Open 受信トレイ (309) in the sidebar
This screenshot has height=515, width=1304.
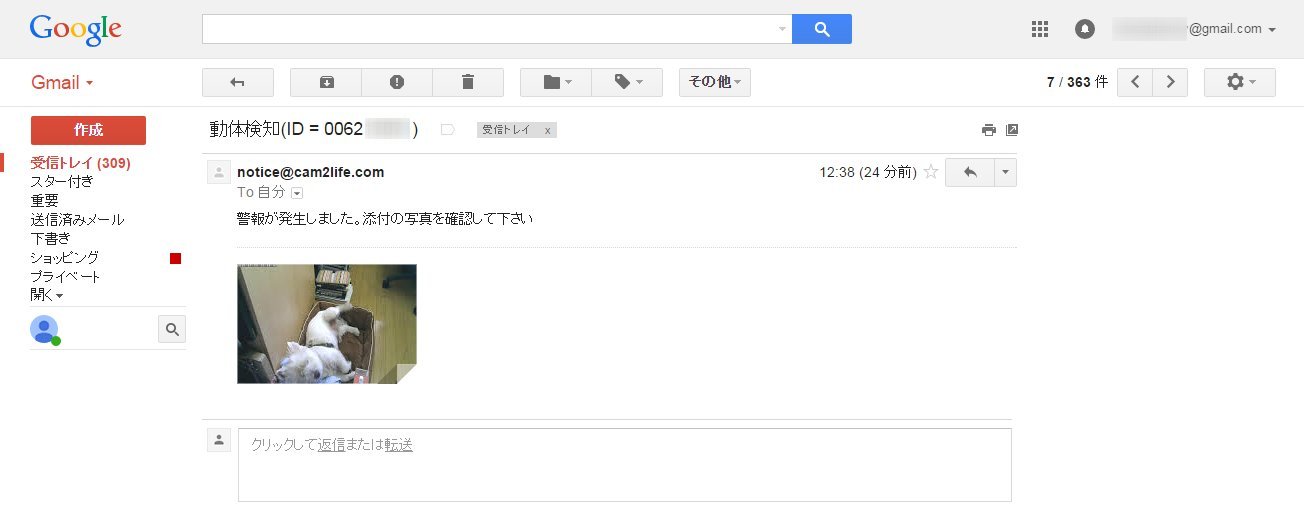pos(81,163)
